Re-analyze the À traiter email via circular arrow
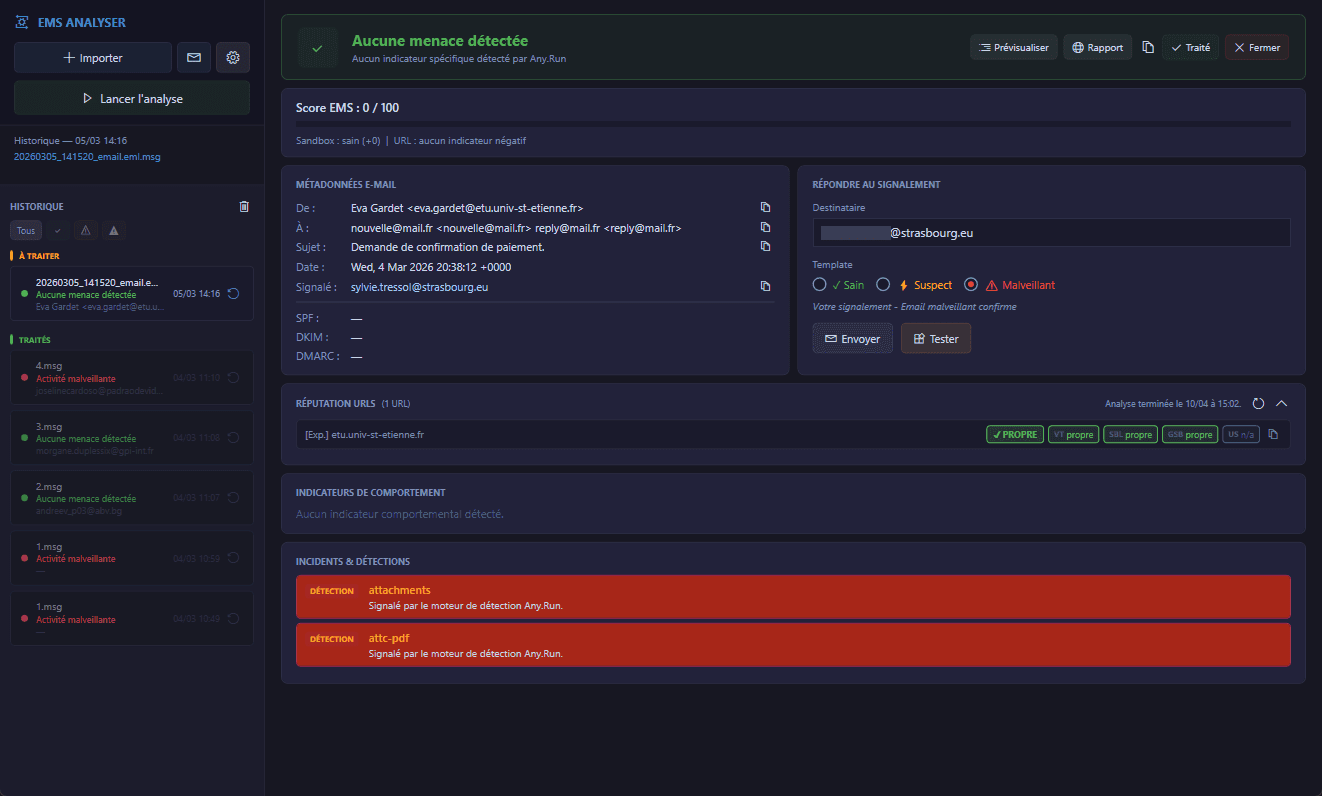This screenshot has width=1322, height=796. click(233, 294)
